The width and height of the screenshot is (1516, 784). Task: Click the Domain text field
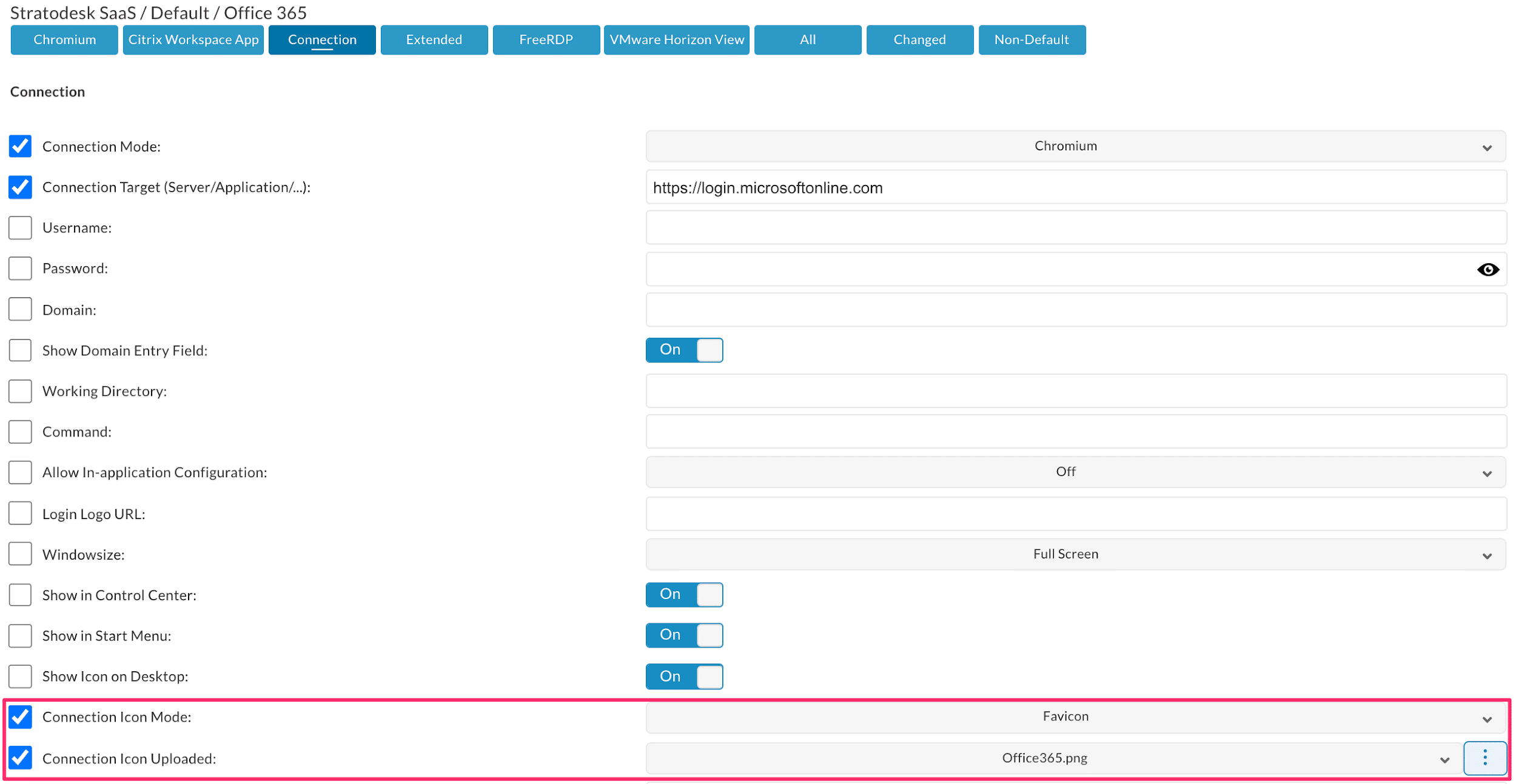(1076, 310)
